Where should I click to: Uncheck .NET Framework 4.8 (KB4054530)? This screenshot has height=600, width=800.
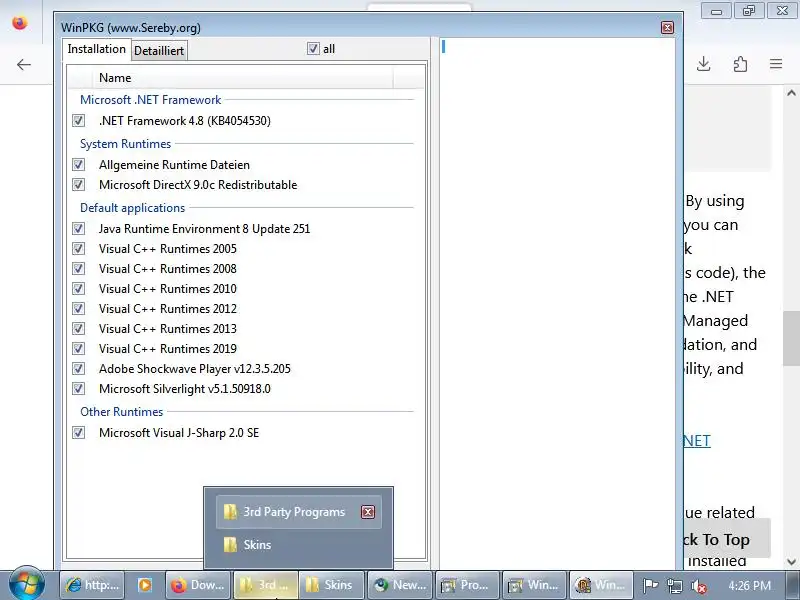pos(78,120)
